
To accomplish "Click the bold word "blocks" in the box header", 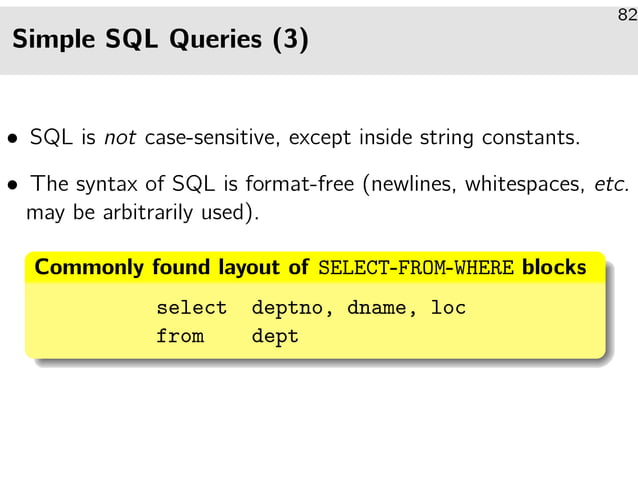I will tap(554, 268).
